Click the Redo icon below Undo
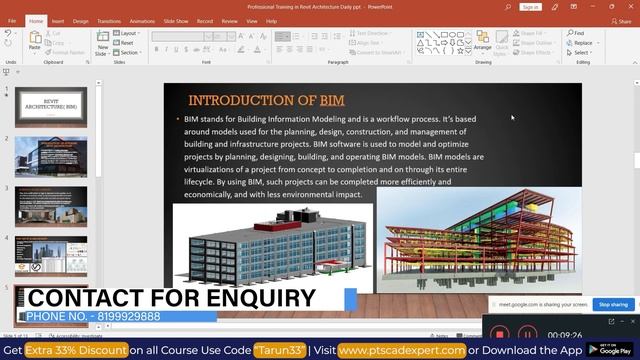The image size is (640, 360). pos(8,43)
